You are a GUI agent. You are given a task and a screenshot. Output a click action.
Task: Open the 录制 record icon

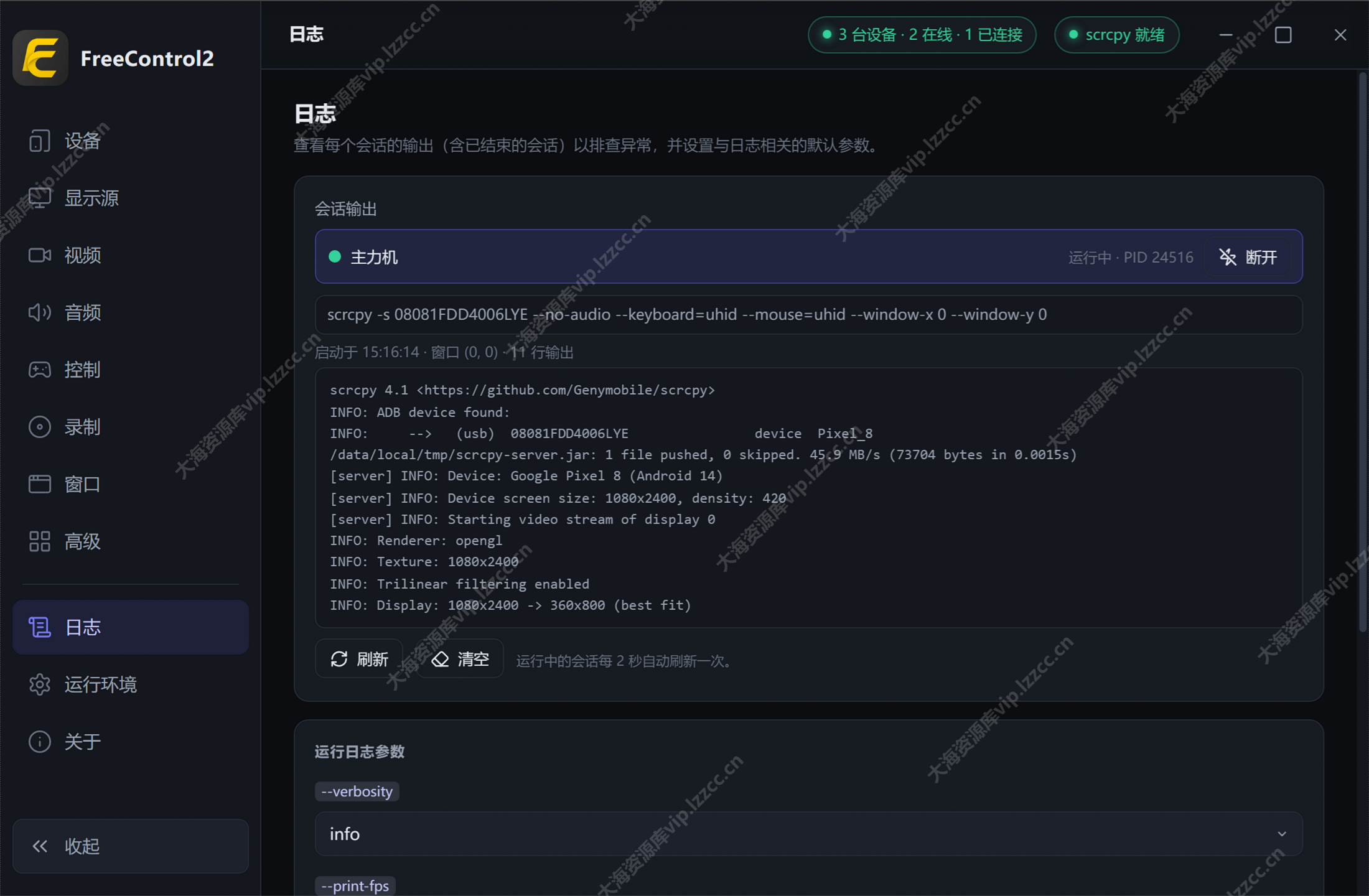point(39,427)
